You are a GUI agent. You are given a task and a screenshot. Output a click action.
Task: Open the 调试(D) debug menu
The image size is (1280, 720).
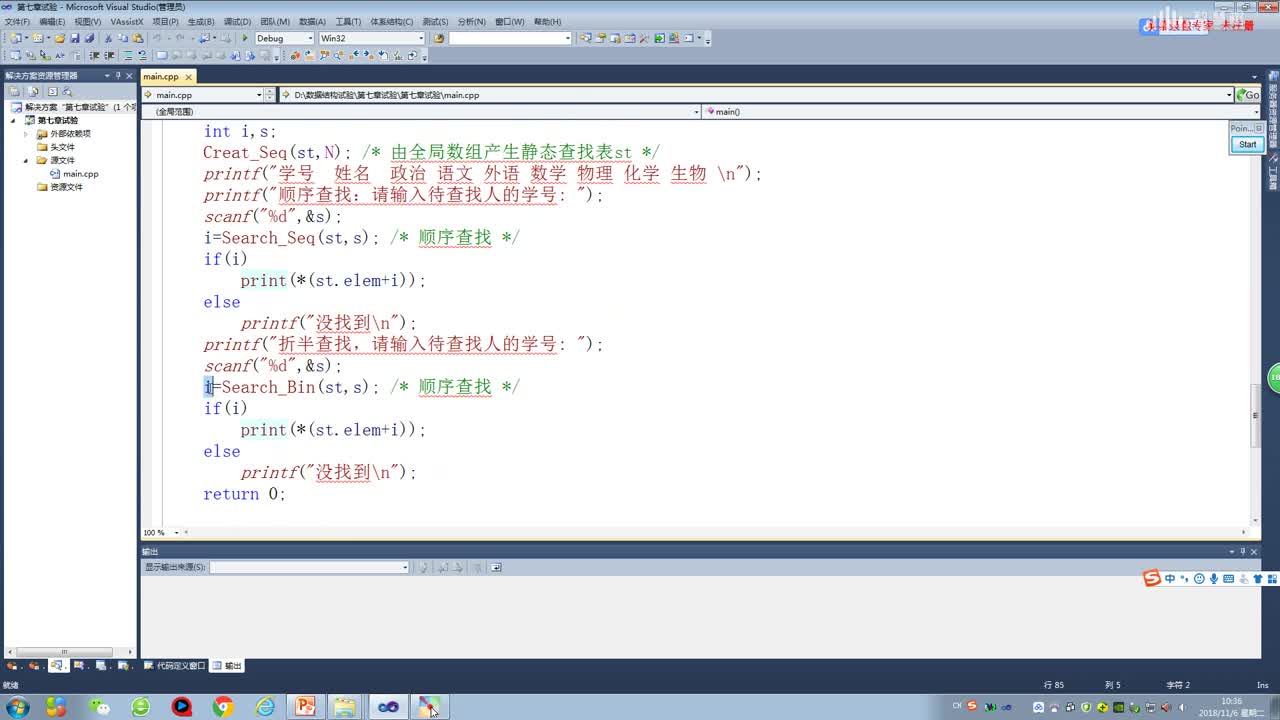click(x=238, y=21)
